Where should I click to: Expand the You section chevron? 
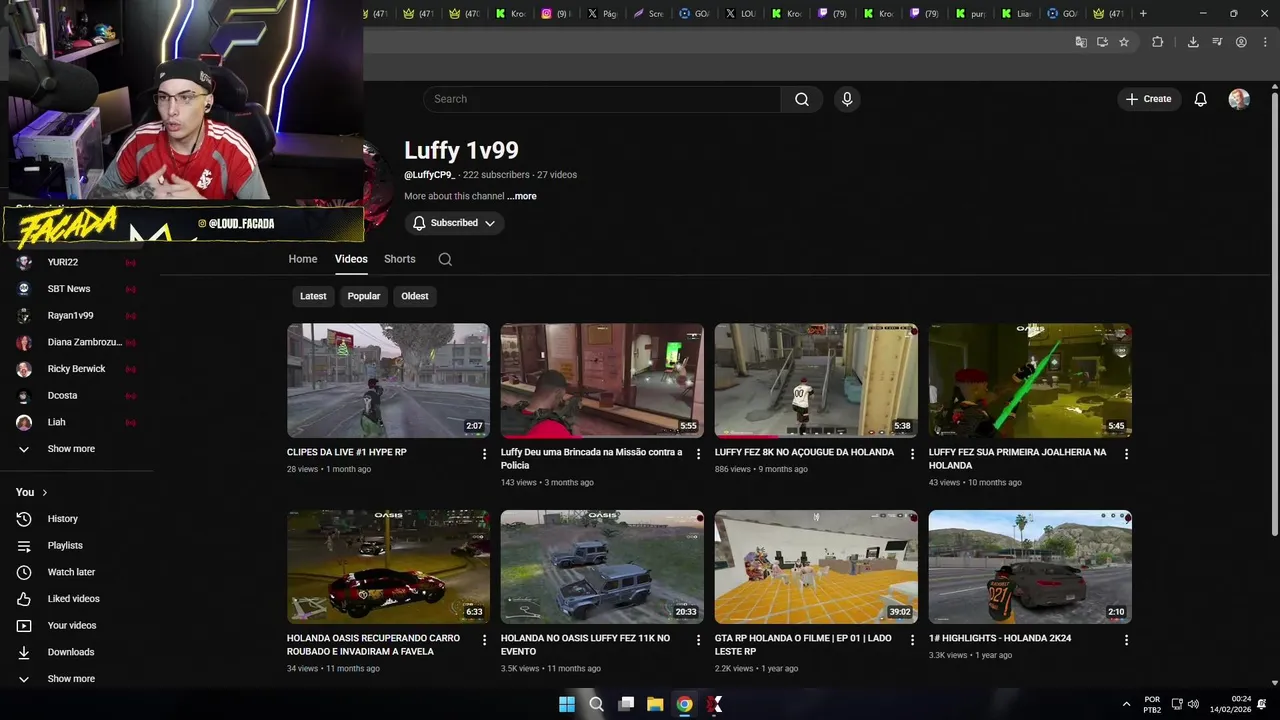click(44, 492)
